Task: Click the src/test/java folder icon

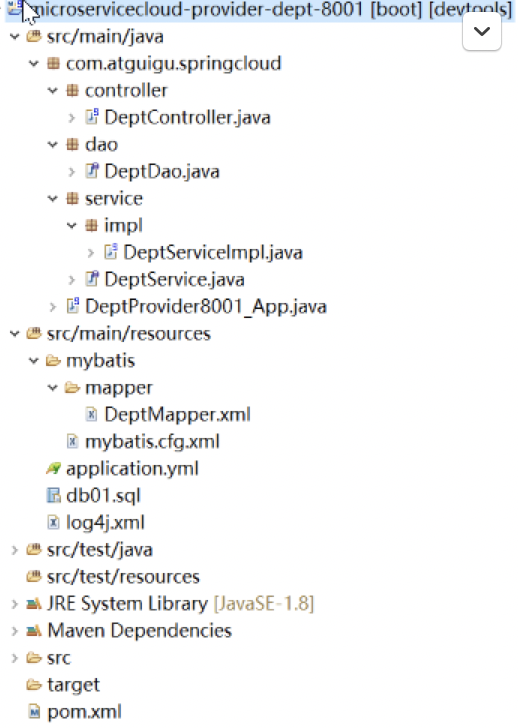Action: coord(34,549)
